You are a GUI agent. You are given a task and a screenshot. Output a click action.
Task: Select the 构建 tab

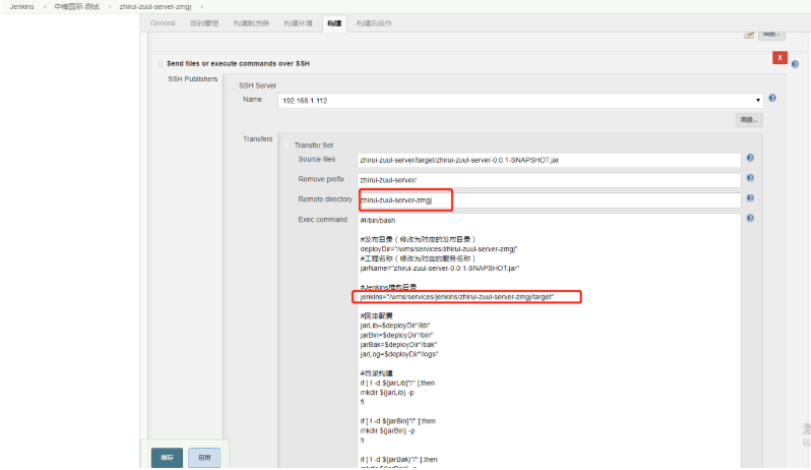click(x=334, y=23)
